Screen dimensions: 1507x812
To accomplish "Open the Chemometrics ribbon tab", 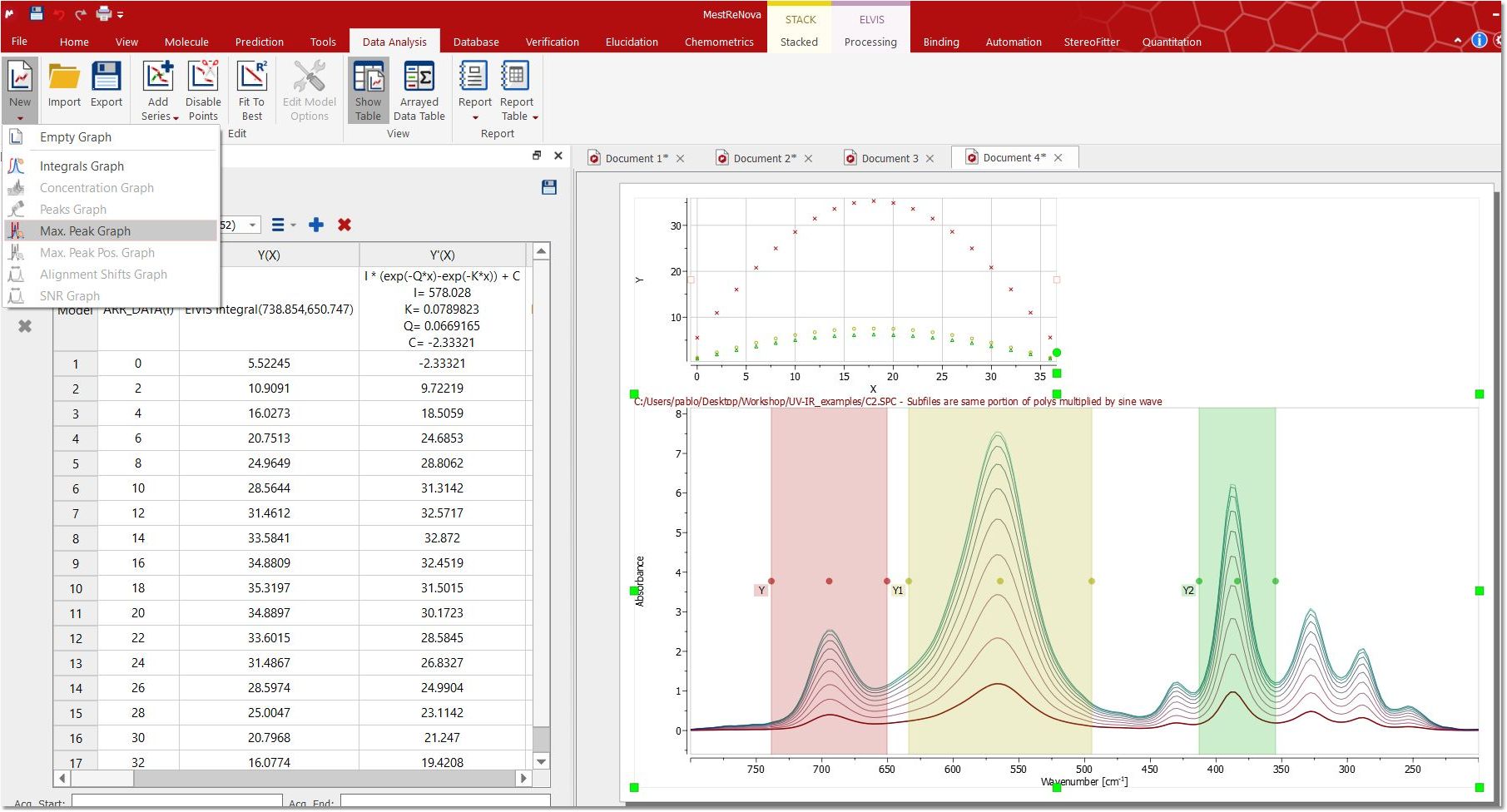I will tap(719, 42).
